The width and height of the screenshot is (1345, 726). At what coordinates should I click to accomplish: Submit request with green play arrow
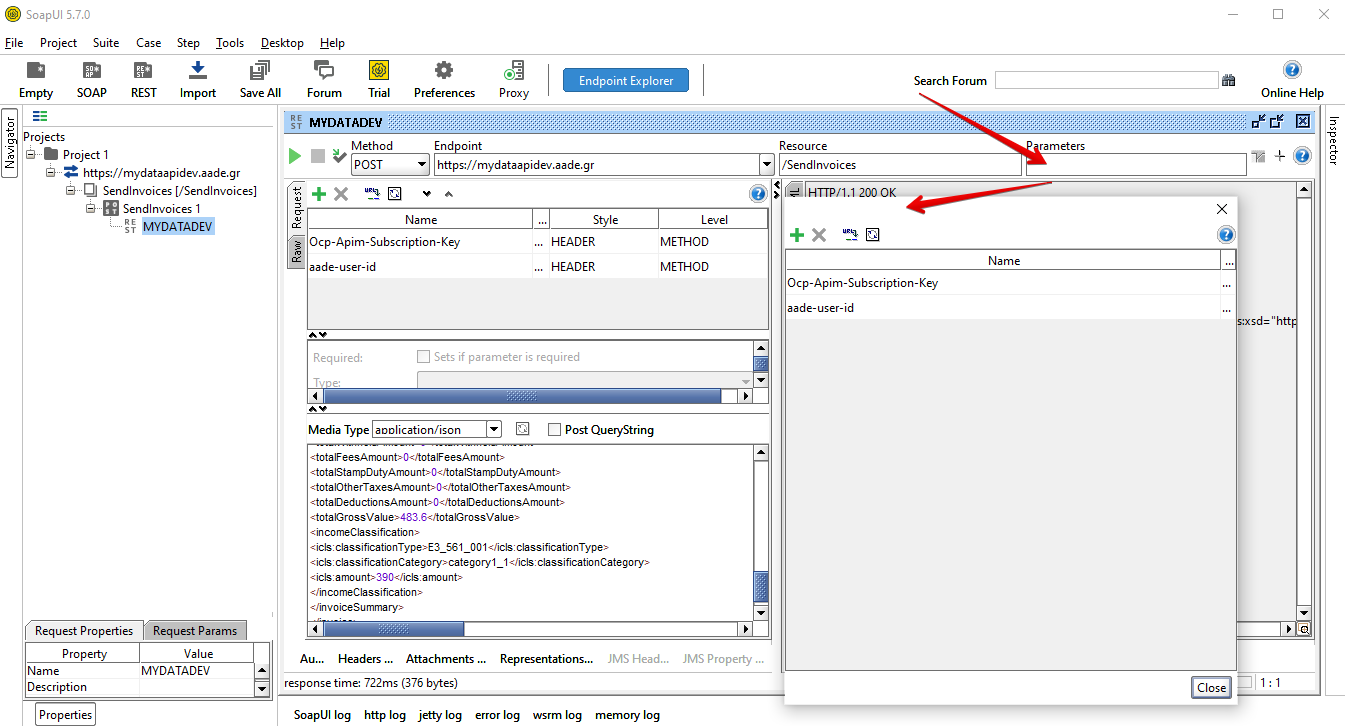tap(294, 156)
